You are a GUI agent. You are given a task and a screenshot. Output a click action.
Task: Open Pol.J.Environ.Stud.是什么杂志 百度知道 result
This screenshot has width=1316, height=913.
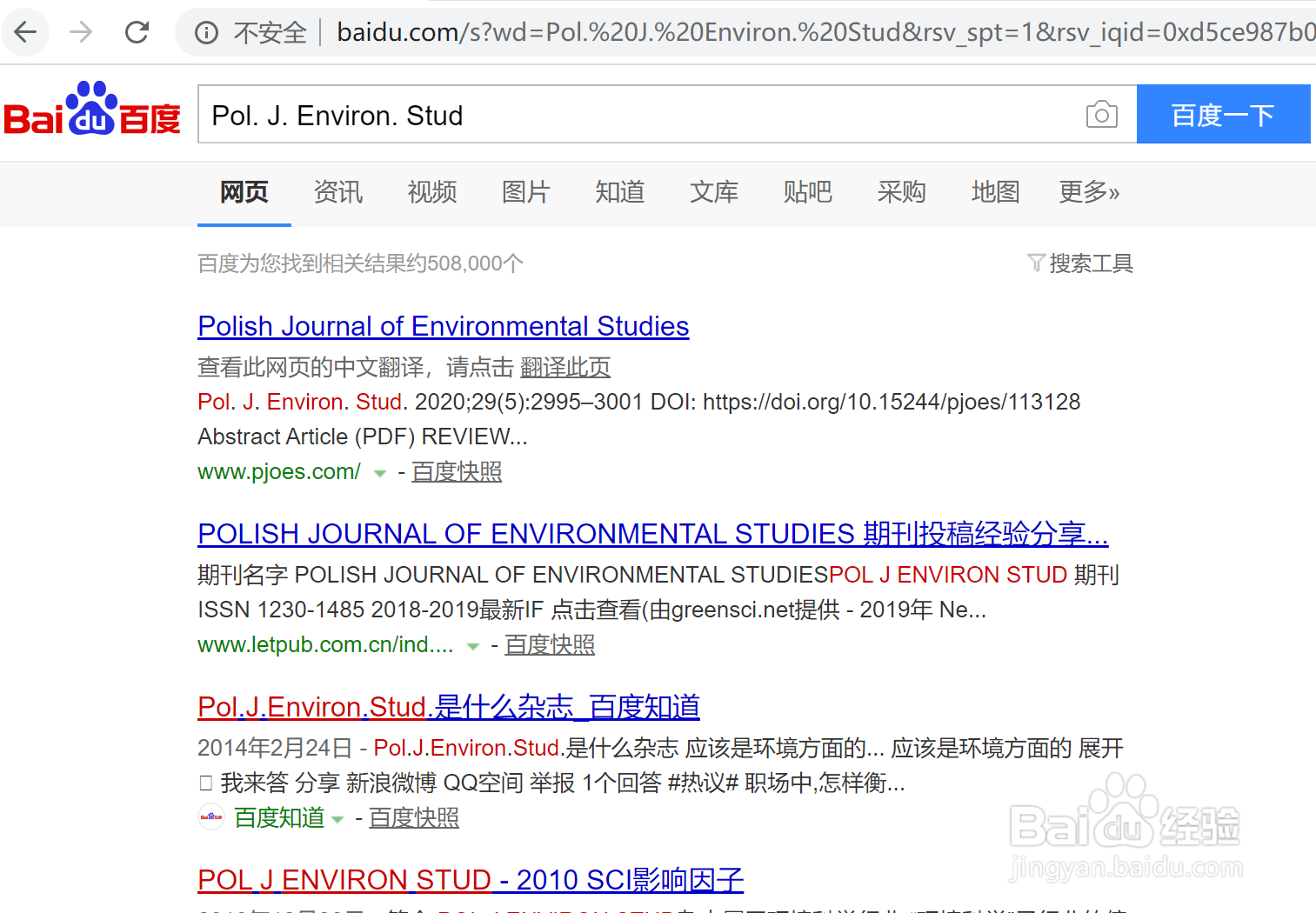449,707
